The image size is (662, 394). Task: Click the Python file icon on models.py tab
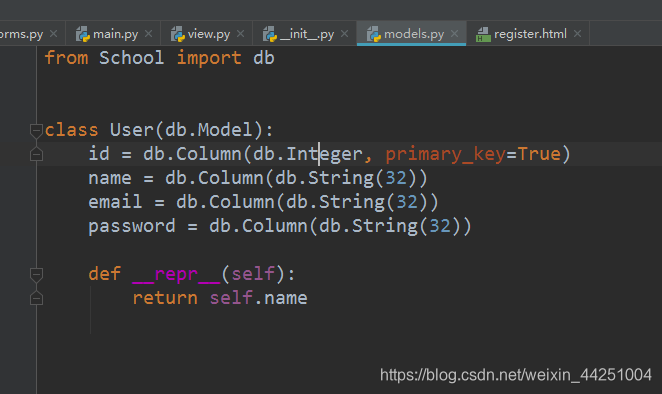point(374,34)
